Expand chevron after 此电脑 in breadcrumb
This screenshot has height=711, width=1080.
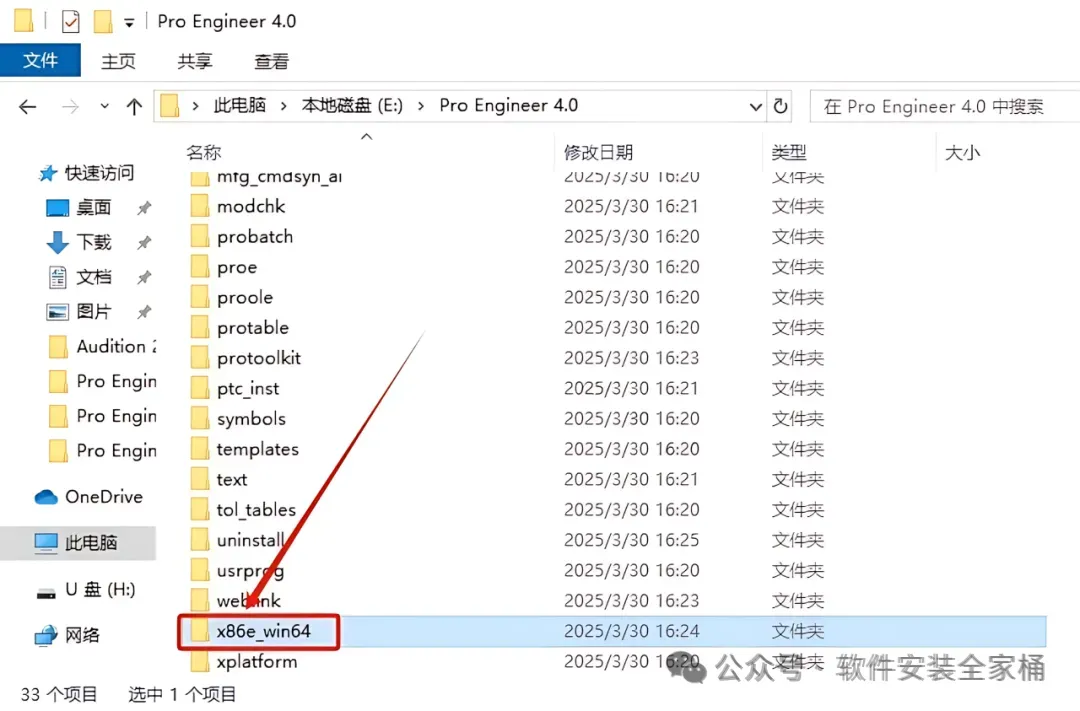point(284,106)
